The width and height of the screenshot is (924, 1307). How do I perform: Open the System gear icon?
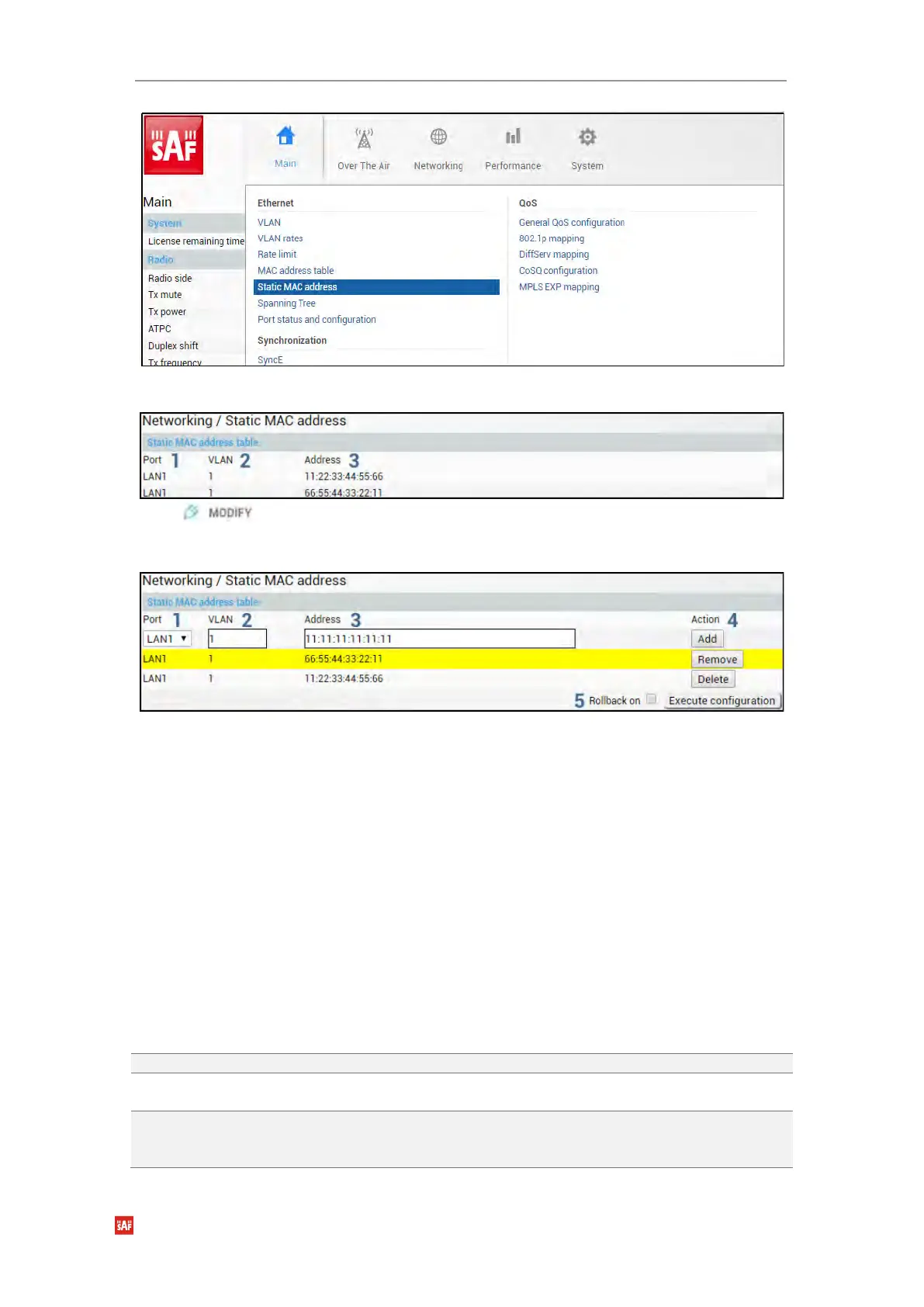click(587, 137)
